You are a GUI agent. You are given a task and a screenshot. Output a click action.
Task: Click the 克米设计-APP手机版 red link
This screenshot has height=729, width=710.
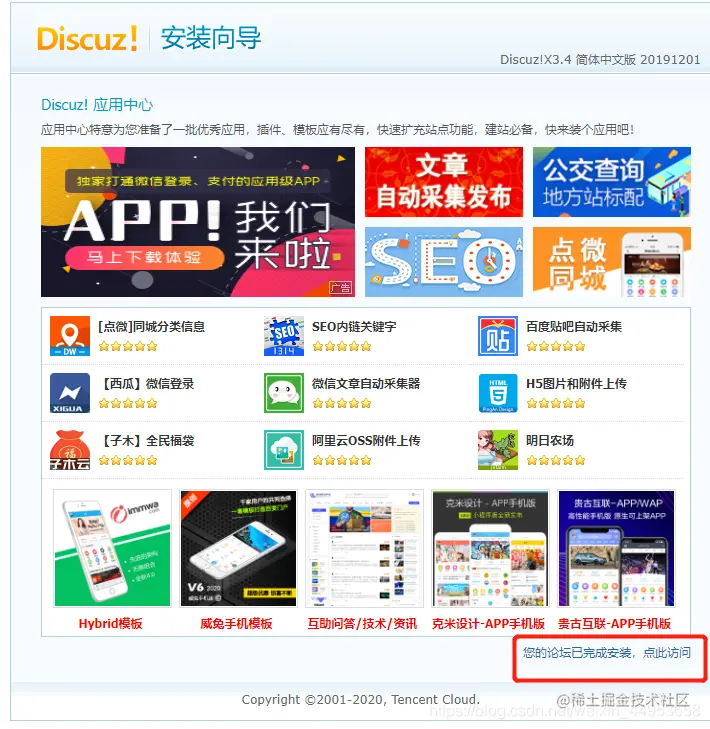[488, 623]
